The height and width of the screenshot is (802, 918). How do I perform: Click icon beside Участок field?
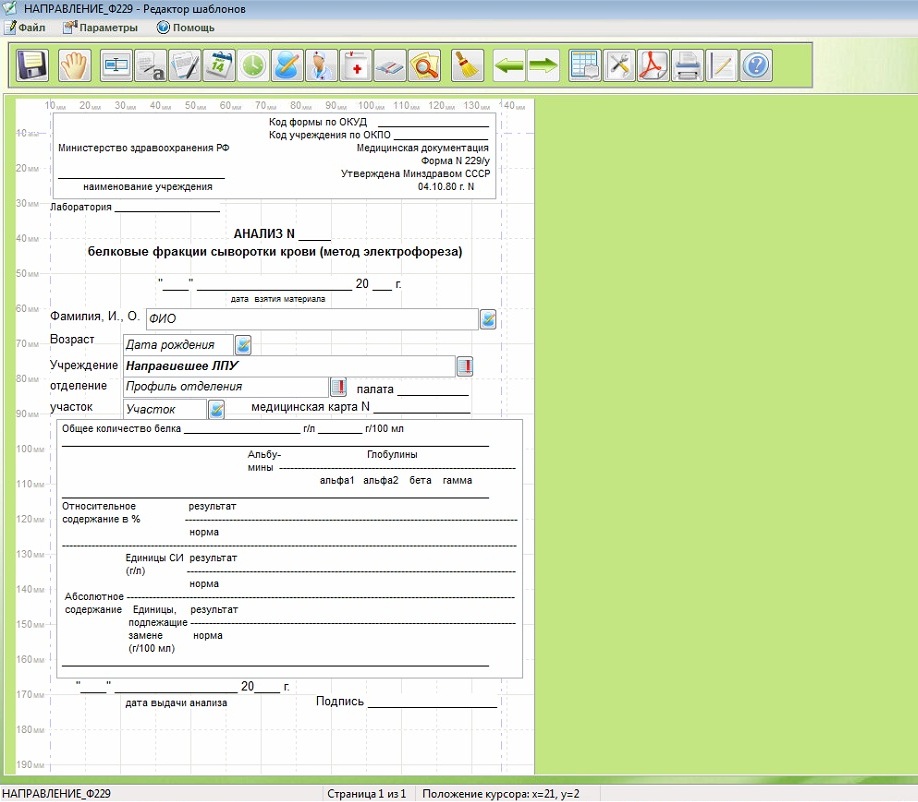tap(217, 409)
